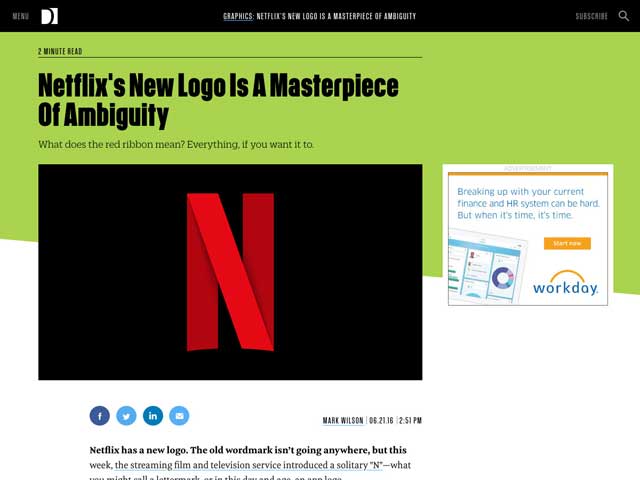Image resolution: width=640 pixels, height=480 pixels.
Task: Click the 2:51 PM timestamp
Action: tap(410, 420)
